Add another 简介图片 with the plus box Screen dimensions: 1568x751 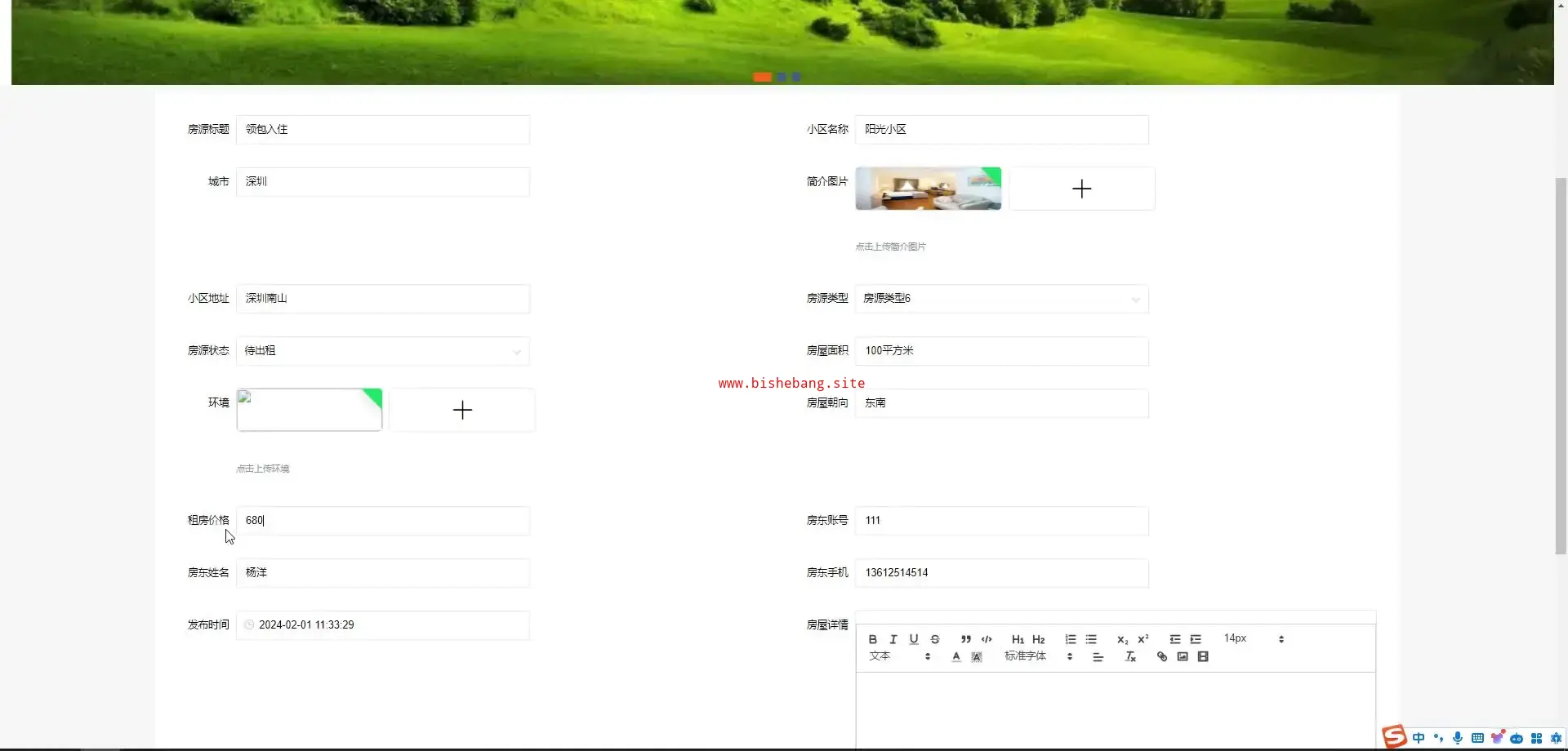click(x=1082, y=189)
